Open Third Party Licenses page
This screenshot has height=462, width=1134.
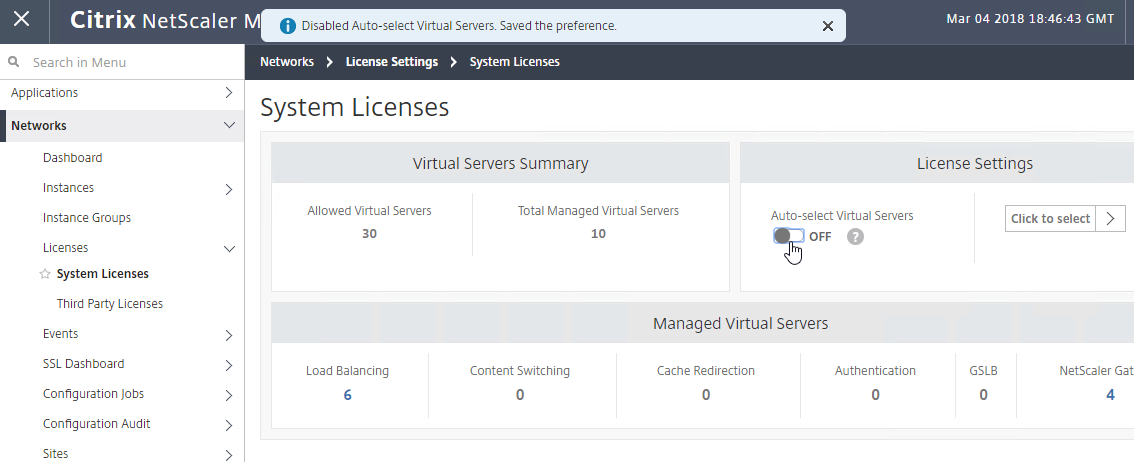pyautogui.click(x=110, y=304)
